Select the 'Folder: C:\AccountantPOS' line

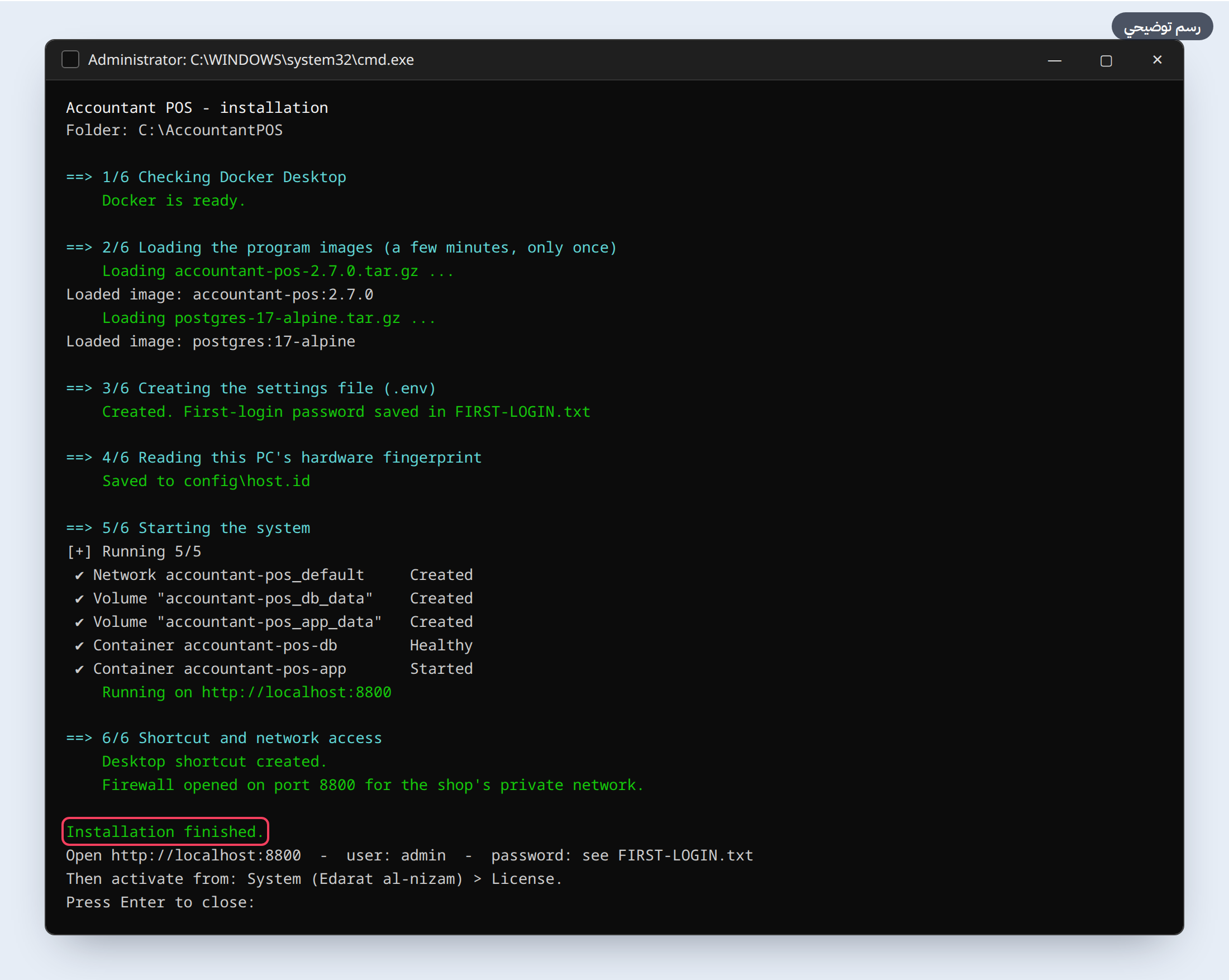174,130
